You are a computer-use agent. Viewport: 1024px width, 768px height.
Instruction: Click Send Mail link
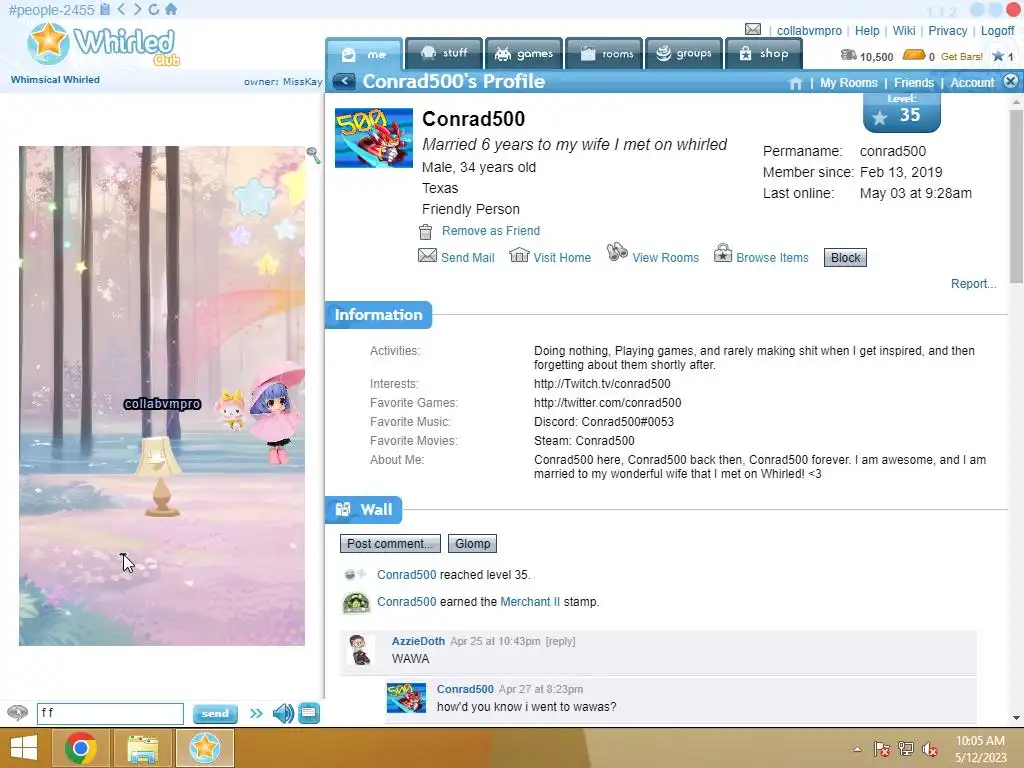(x=468, y=257)
